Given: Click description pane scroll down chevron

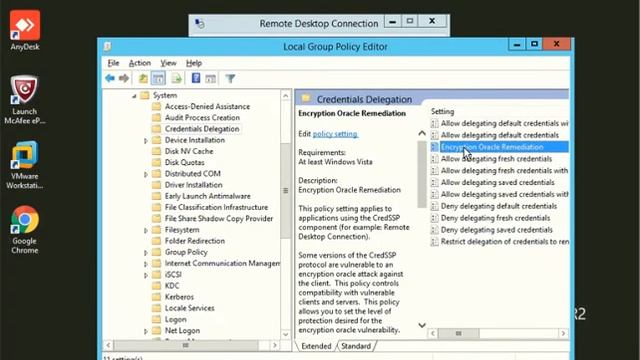Looking at the screenshot, I should point(422,325).
